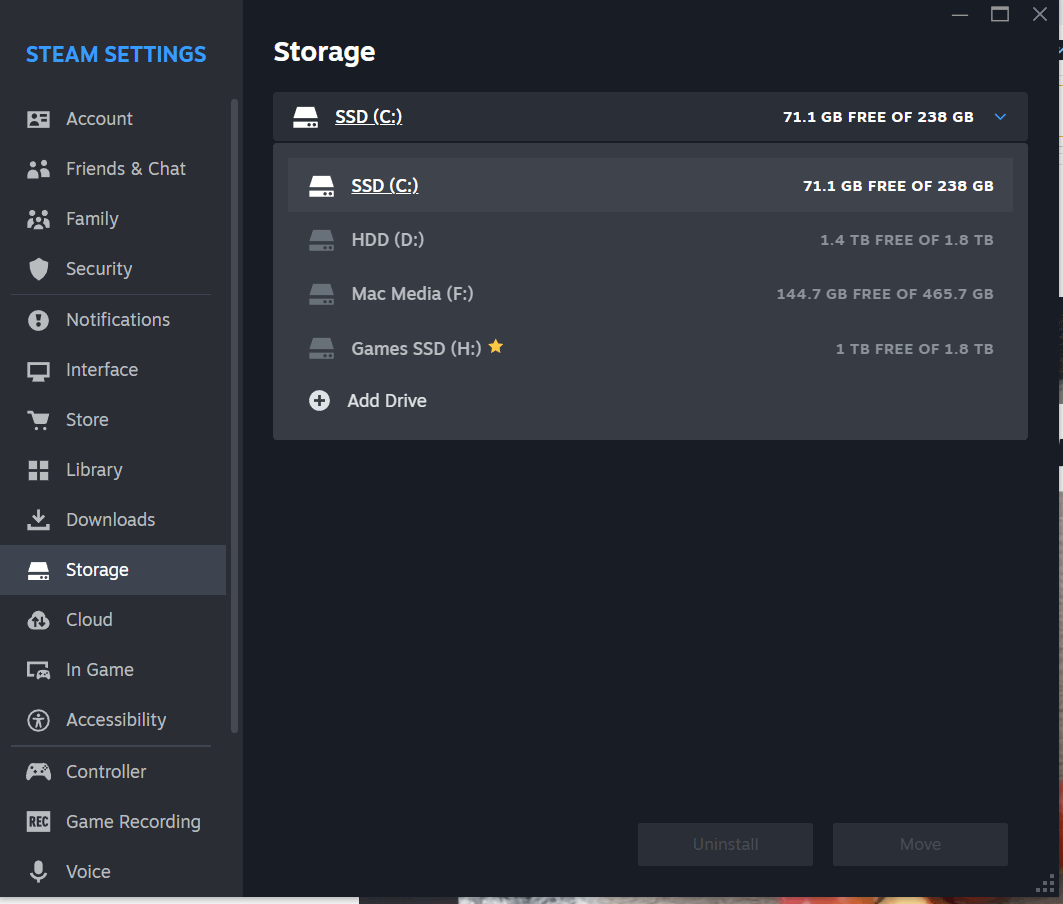The height and width of the screenshot is (904, 1063).
Task: Click the Uninstall button
Action: point(725,844)
